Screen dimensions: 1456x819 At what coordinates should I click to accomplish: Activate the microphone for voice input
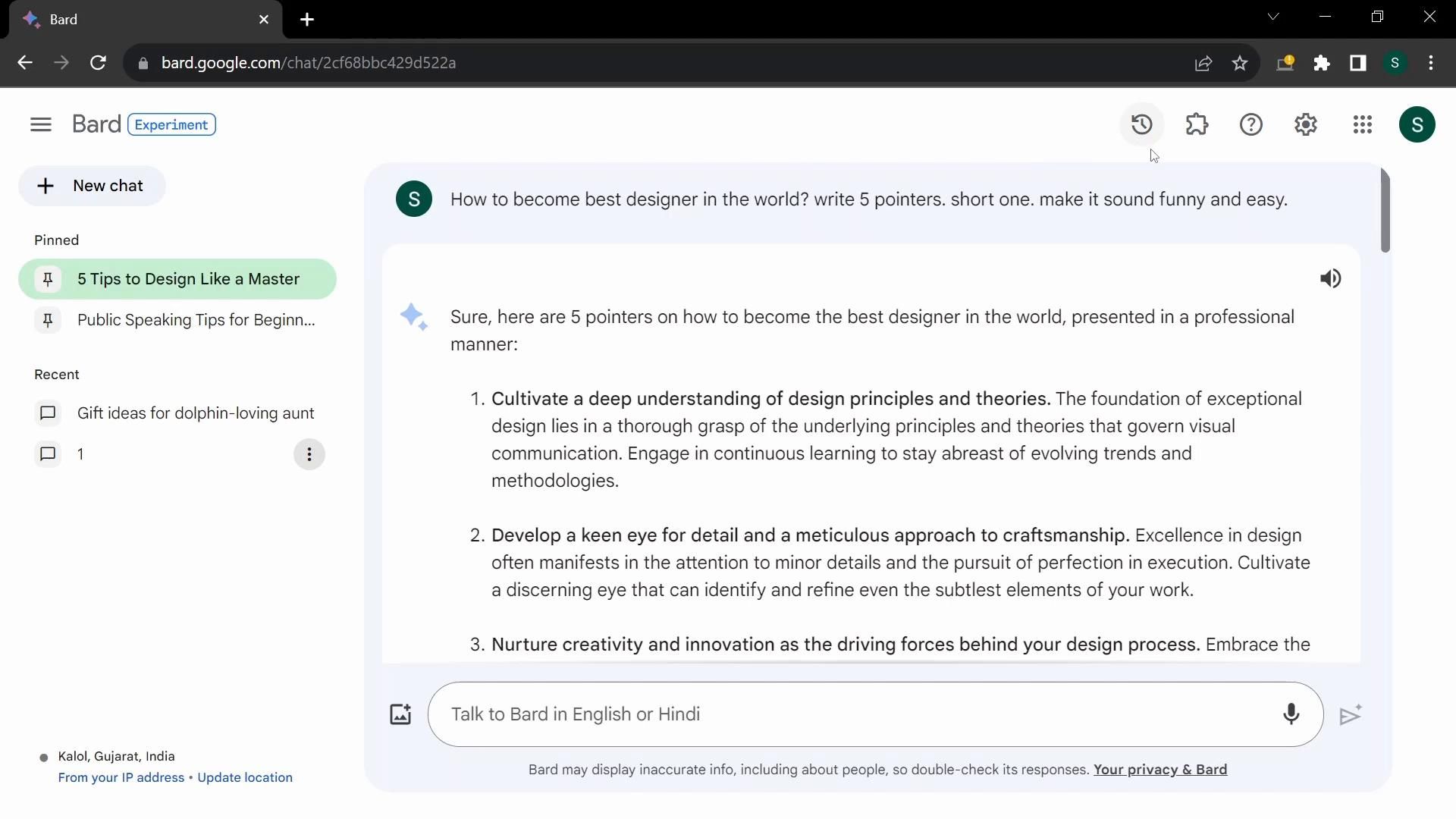coord(1291,714)
